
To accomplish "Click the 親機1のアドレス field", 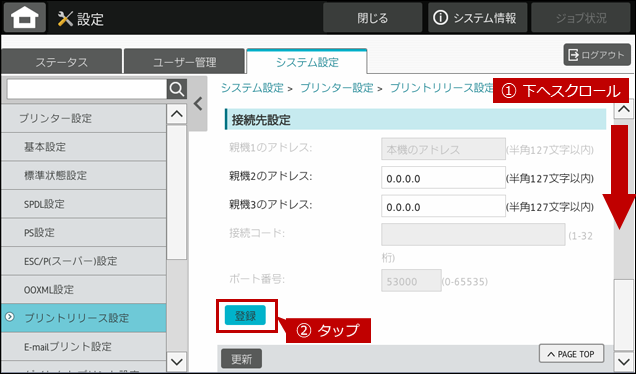I will [x=443, y=149].
